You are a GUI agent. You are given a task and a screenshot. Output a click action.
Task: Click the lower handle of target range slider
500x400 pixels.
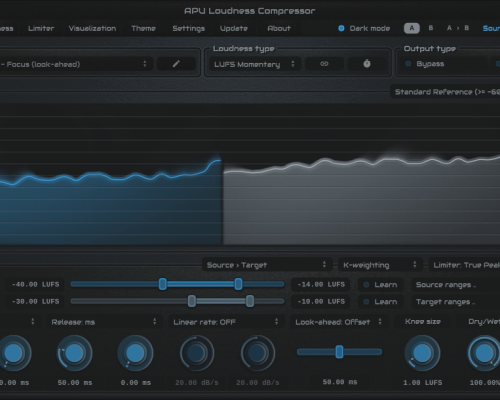[x=192, y=301]
